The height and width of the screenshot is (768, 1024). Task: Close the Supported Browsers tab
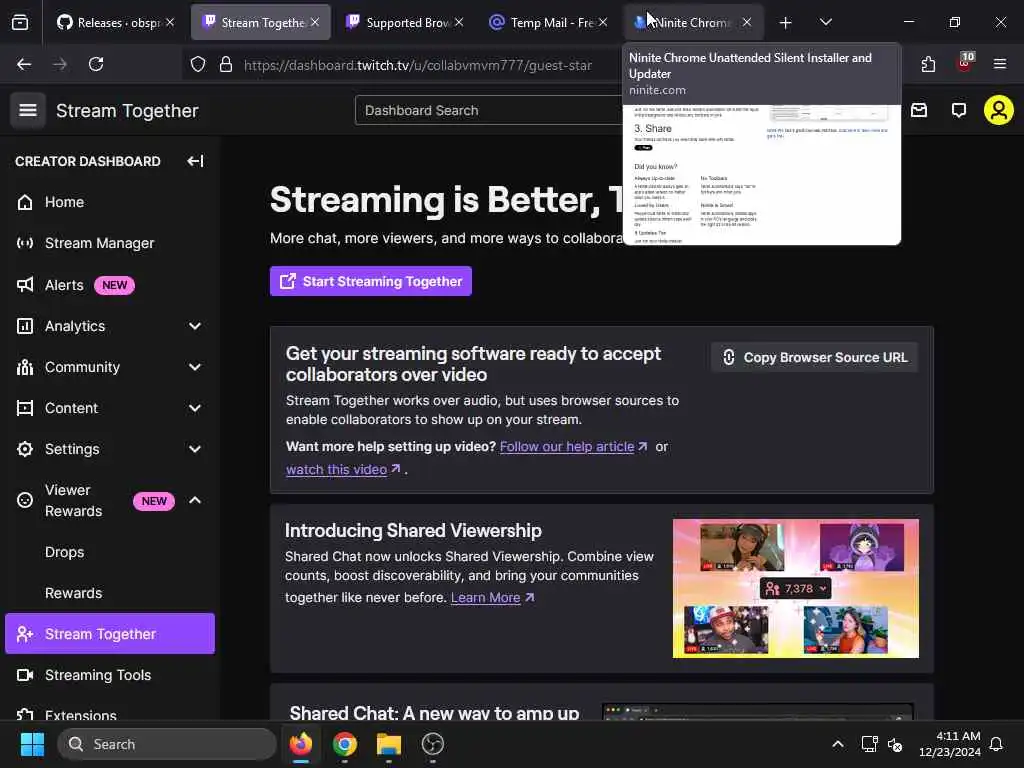pos(459,22)
